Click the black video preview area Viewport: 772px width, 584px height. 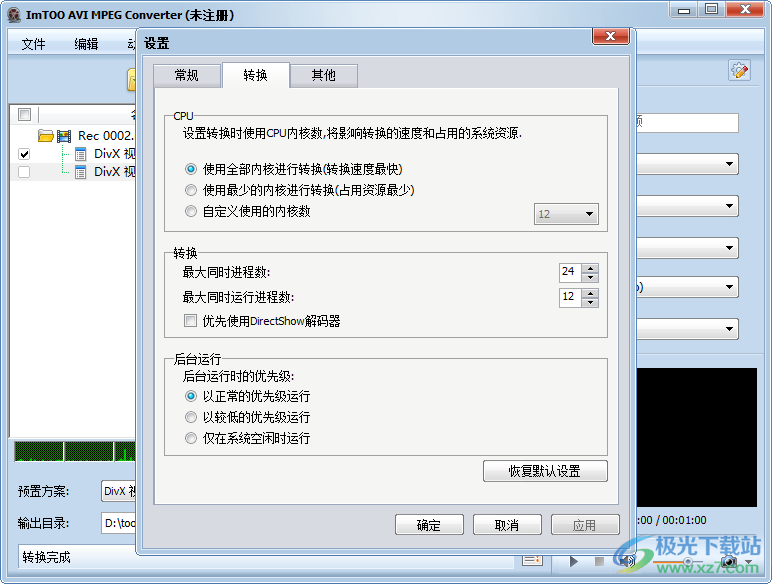click(696, 437)
